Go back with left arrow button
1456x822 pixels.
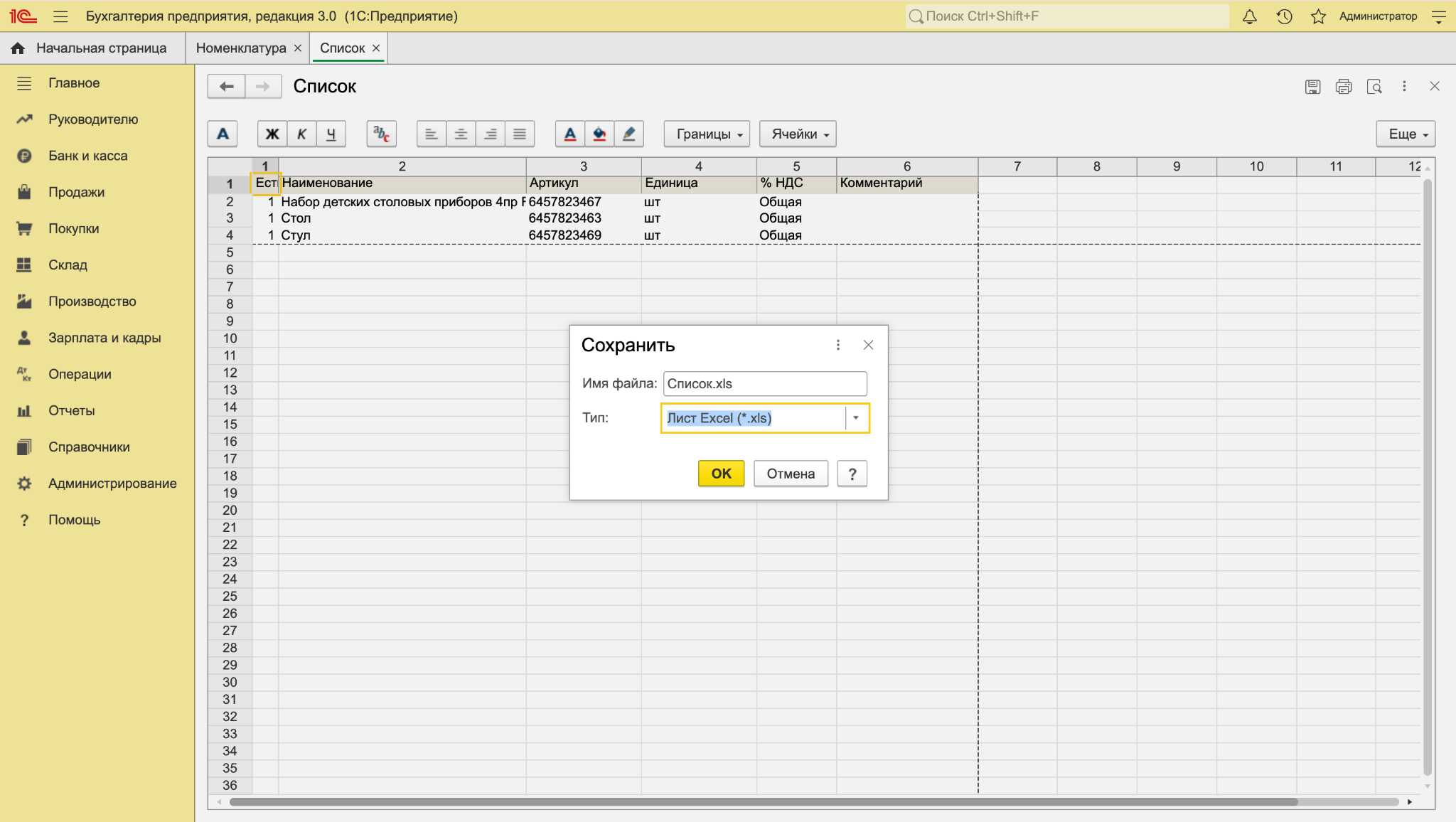coord(226,86)
